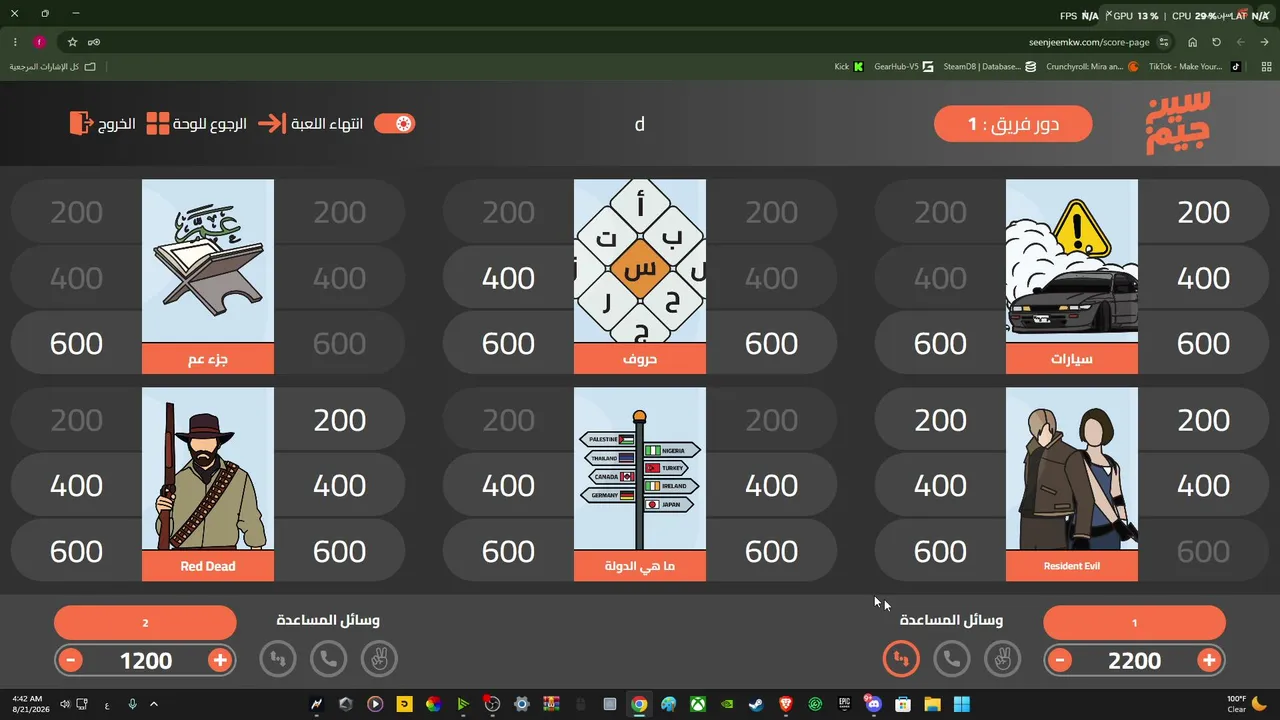Image resolution: width=1280 pixels, height=720 pixels.
Task: Click the انتهاء اللعبة arrow icon
Action: (271, 124)
